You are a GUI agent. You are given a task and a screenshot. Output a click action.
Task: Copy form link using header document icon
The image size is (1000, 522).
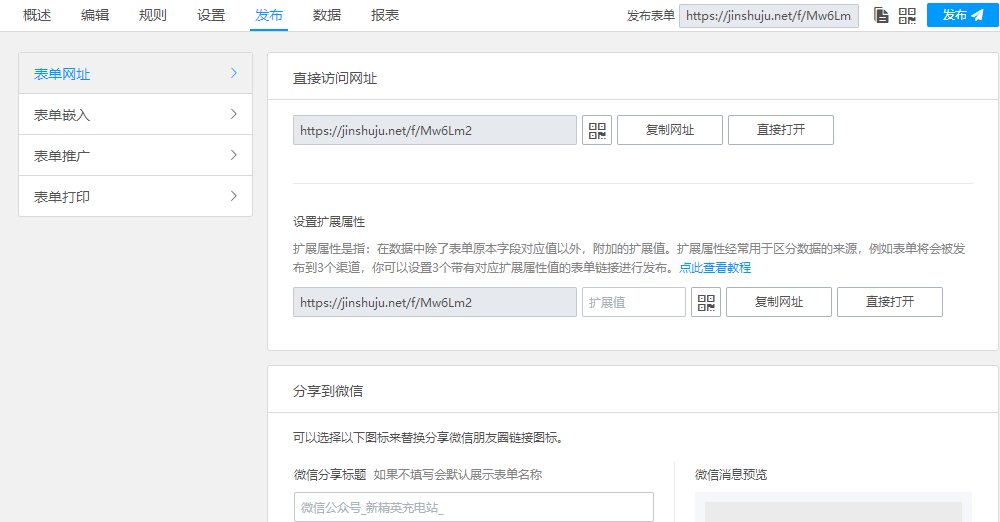coord(881,15)
